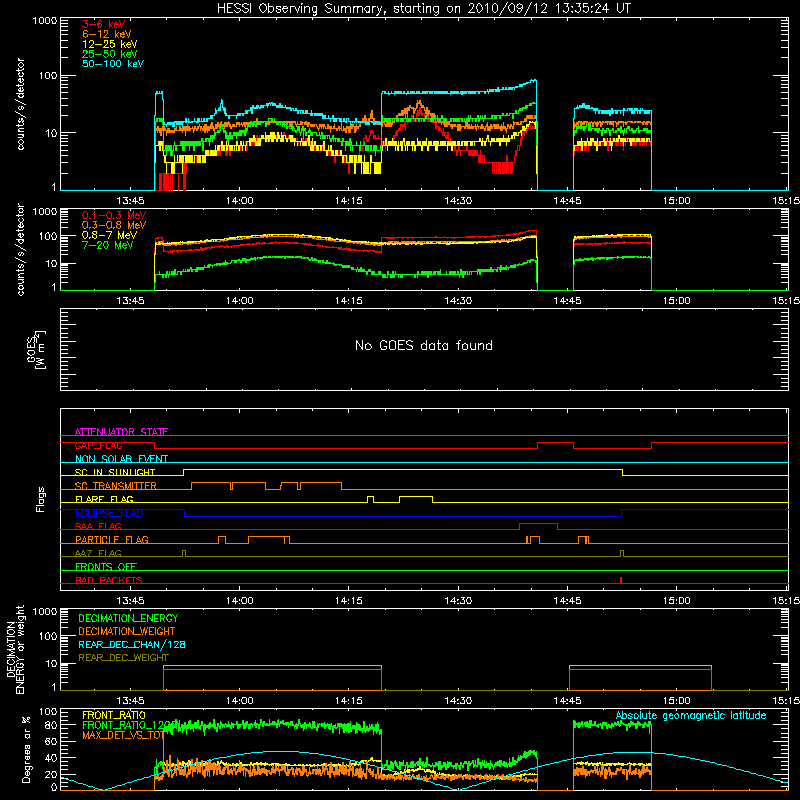This screenshot has height=800, width=800.
Task: Click the GAP_FLAG raised step near 14:43
Action: tap(556, 443)
